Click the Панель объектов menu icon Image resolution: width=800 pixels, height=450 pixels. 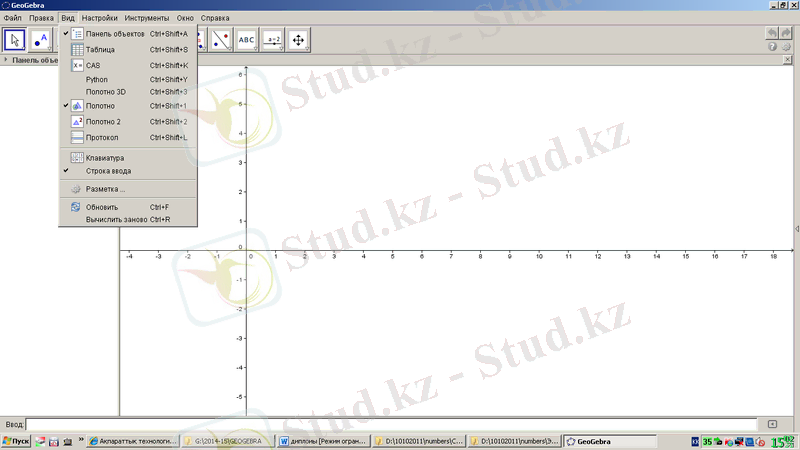pyautogui.click(x=77, y=34)
